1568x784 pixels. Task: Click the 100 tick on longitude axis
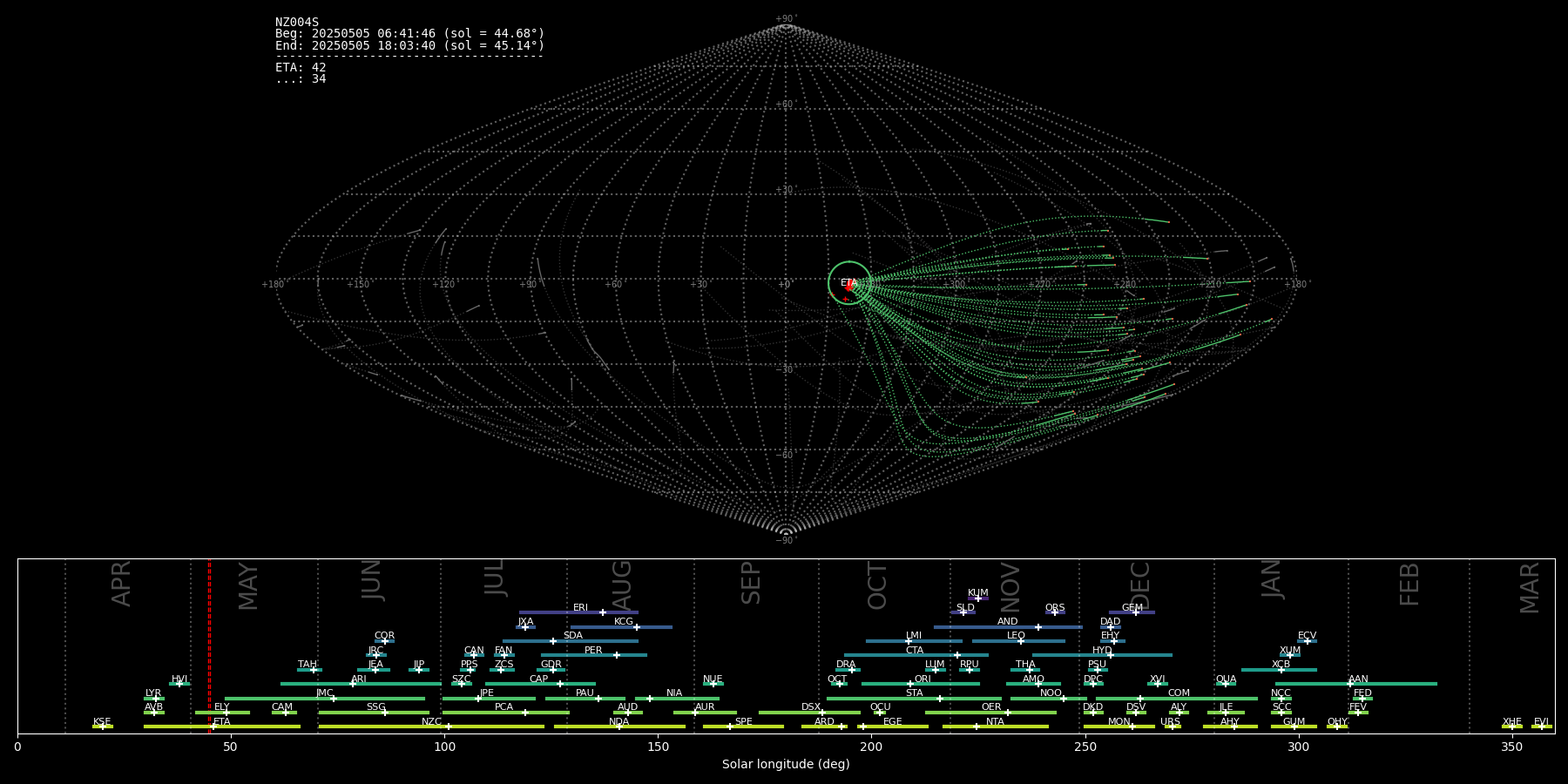pos(444,747)
